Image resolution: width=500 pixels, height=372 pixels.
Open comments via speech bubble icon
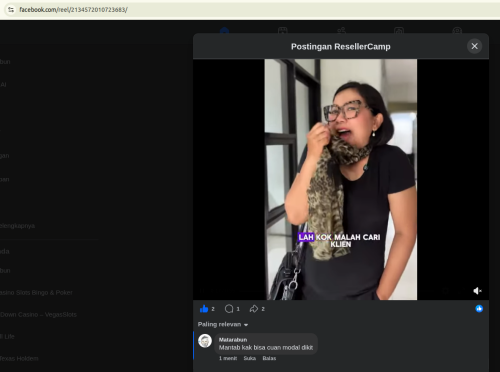pyautogui.click(x=229, y=309)
